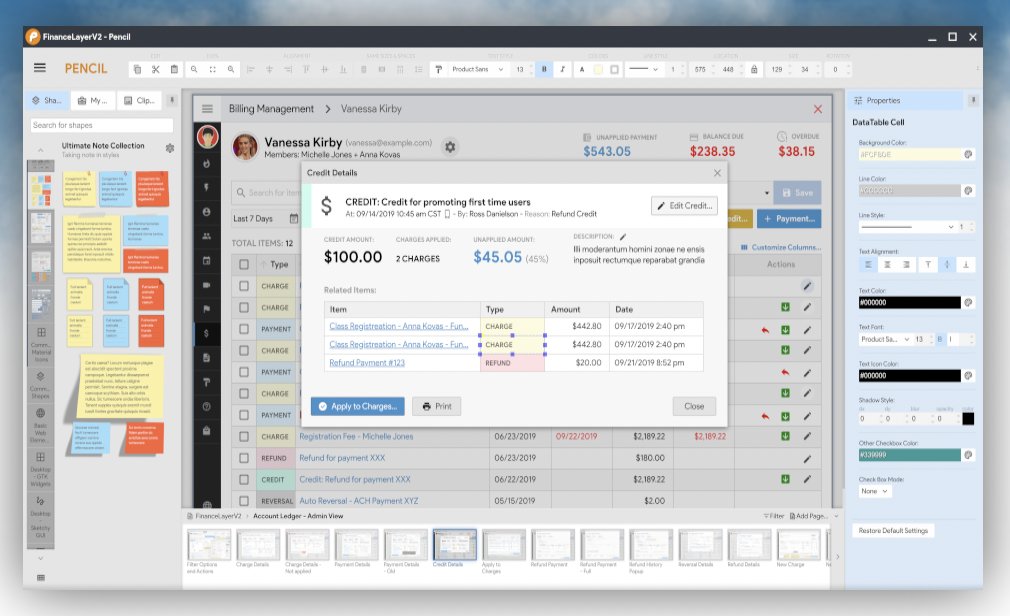Toggle Italic in the top toolbar
Image resolution: width=1010 pixels, height=616 pixels.
coord(562,69)
